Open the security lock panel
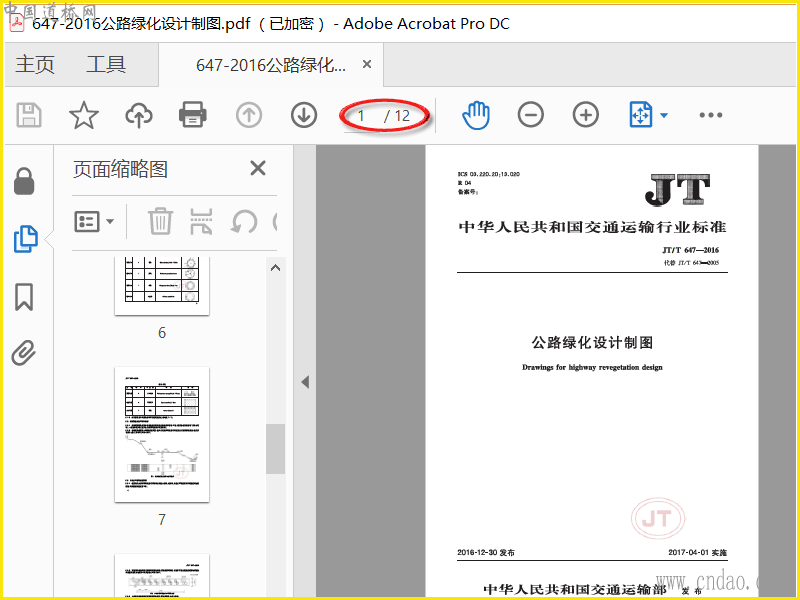 (24, 181)
